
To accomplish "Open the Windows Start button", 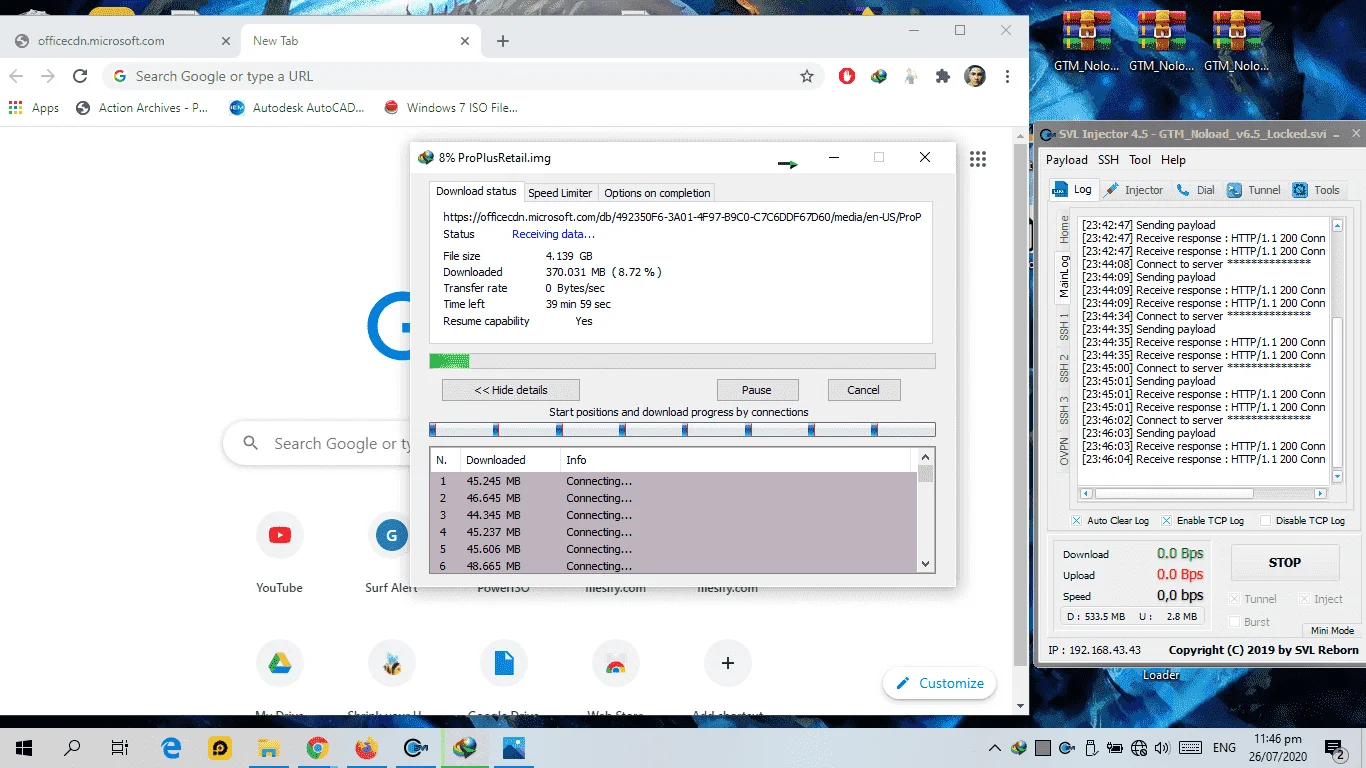I will pyautogui.click(x=24, y=747).
